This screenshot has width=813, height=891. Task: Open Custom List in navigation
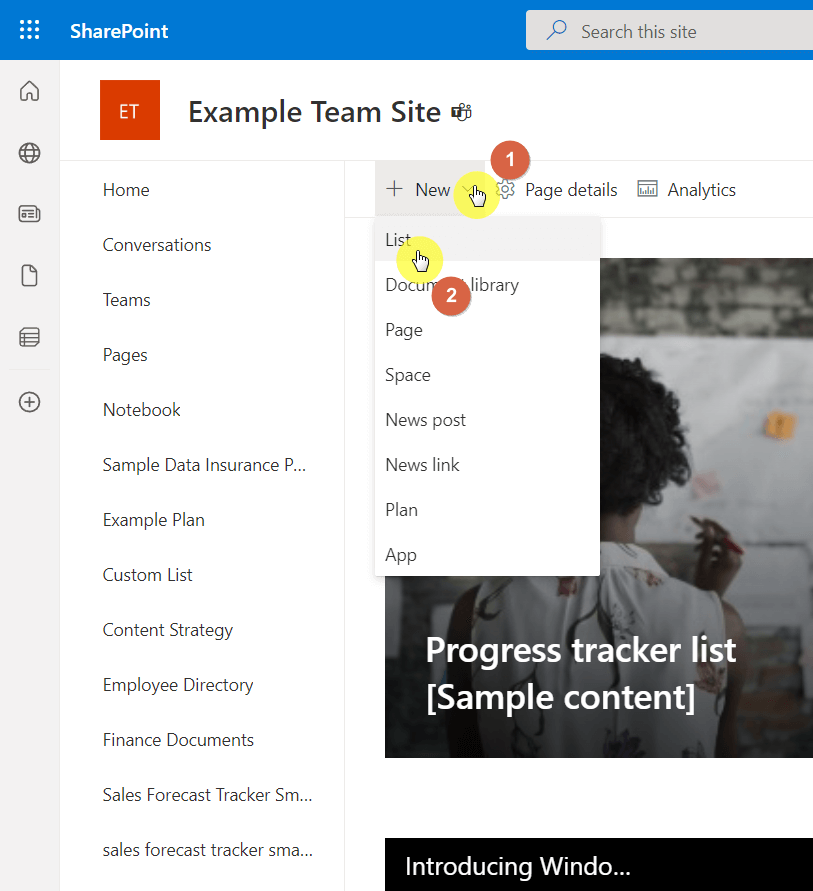tap(147, 575)
